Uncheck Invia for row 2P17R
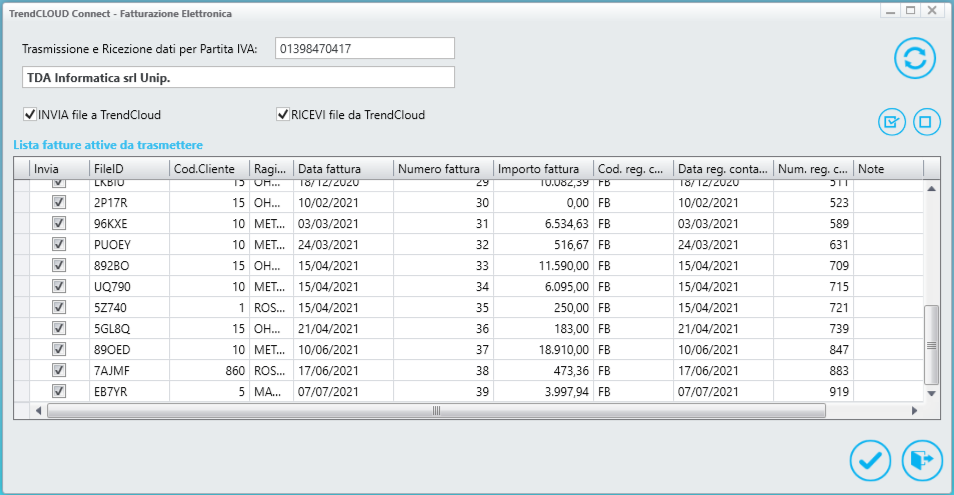 (59, 202)
